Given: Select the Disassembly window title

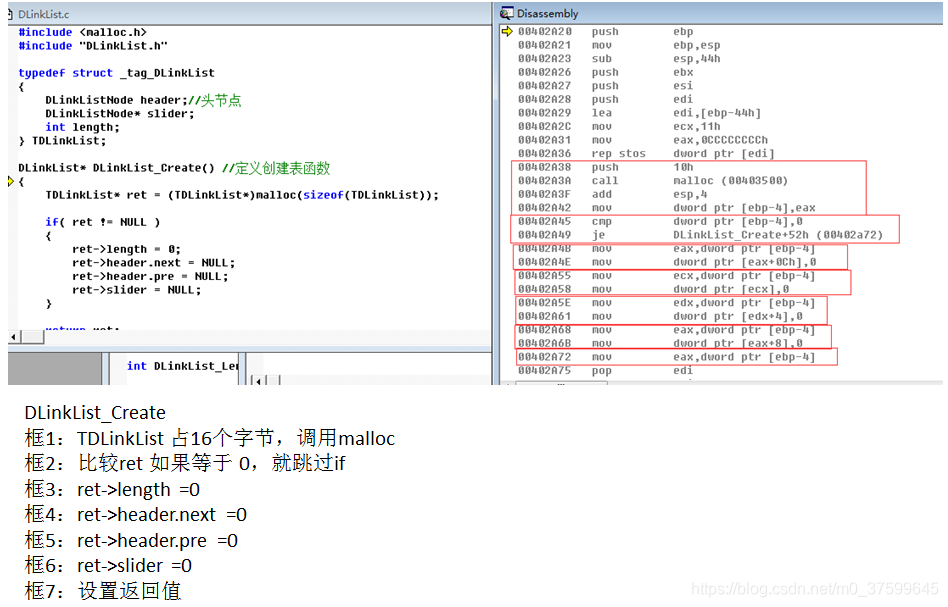Looking at the screenshot, I should coord(547,13).
